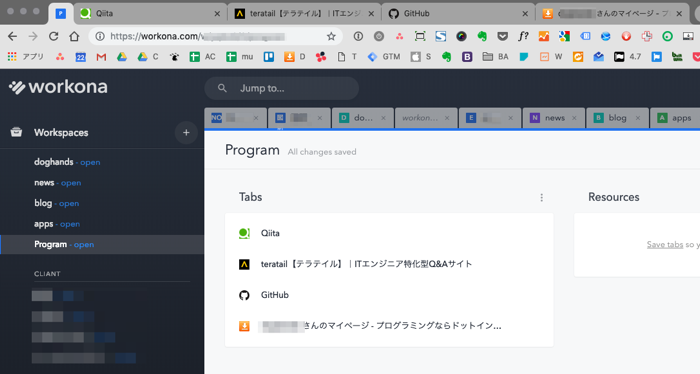
Task: Switch to the GitHub browser tab
Action: (x=458, y=13)
